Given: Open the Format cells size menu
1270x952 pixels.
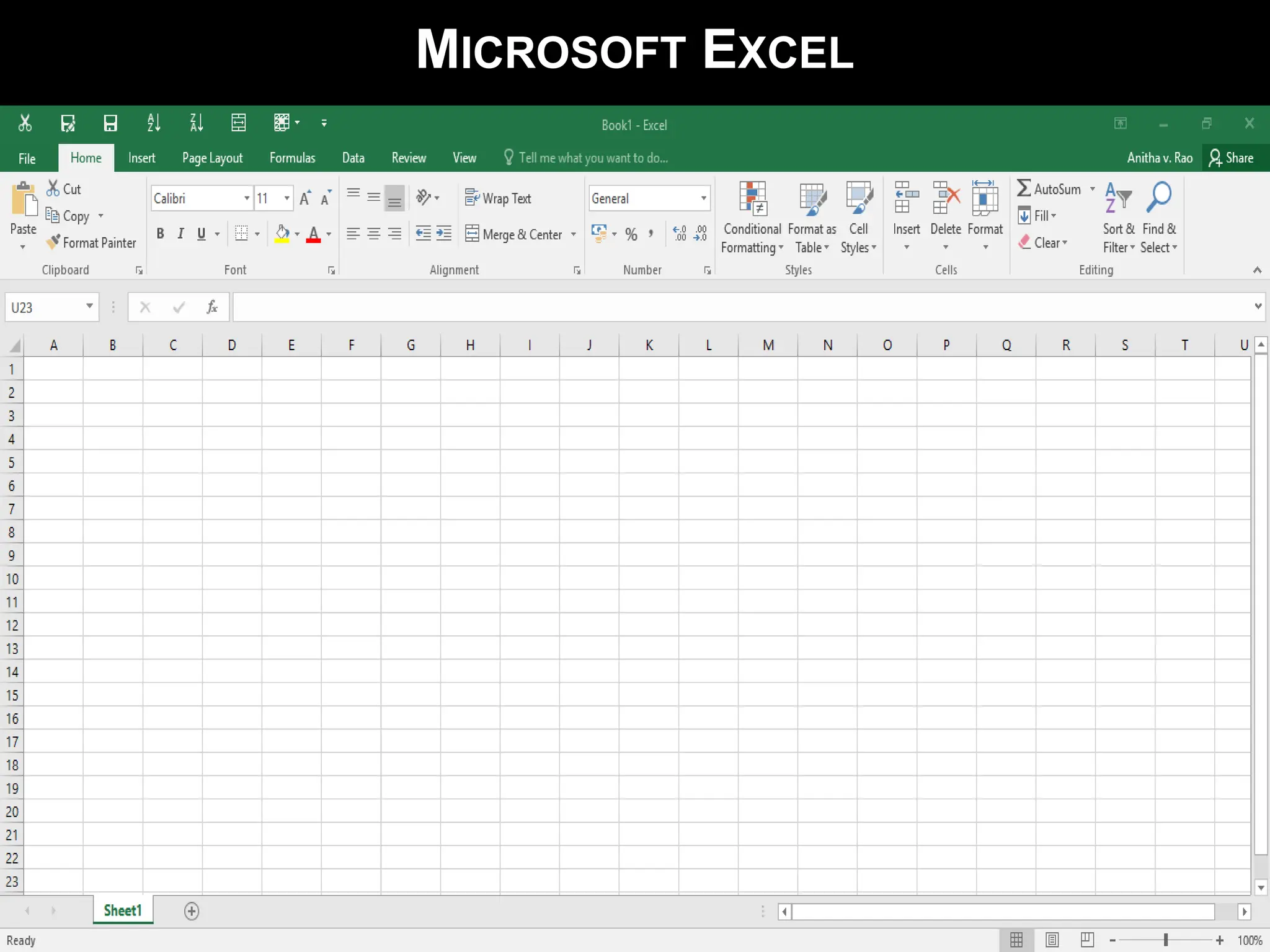Looking at the screenshot, I should [x=985, y=217].
